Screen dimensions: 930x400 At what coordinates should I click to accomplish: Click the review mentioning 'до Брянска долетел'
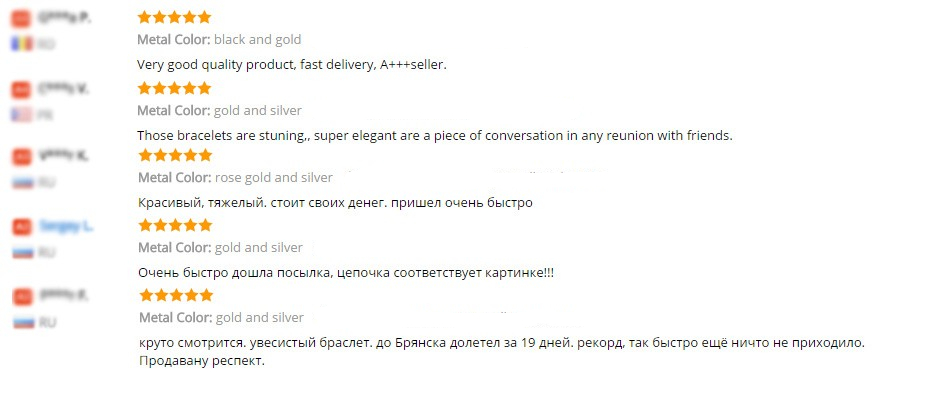[500, 343]
